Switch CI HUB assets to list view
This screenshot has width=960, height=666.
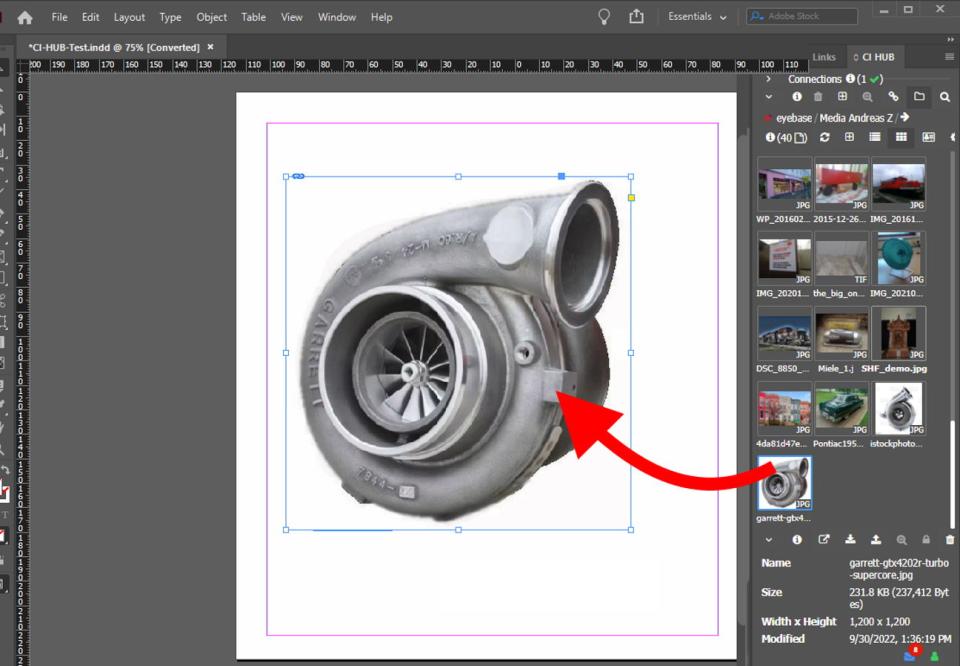pos(874,137)
